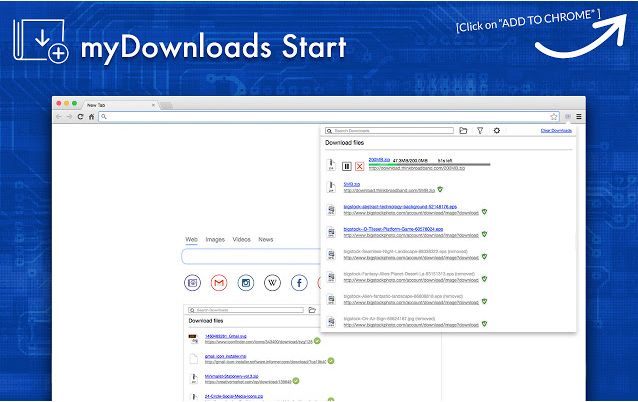Go back in browser
Screen dimensions: 638x402
pos(59,117)
